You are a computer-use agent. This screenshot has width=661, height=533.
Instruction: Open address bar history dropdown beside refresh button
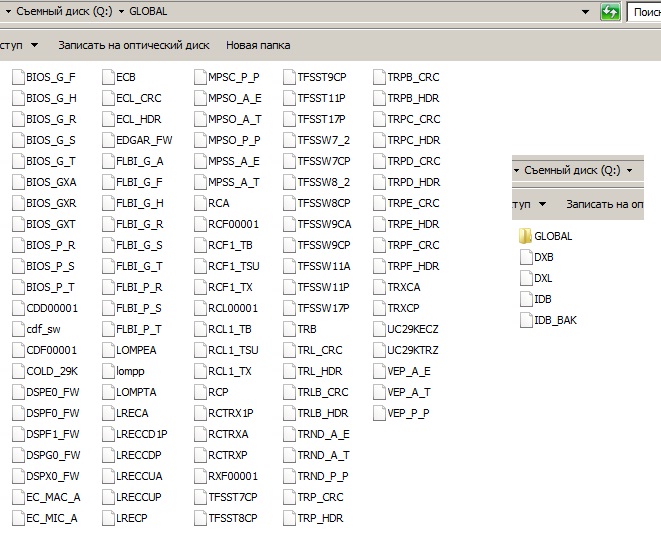pyautogui.click(x=587, y=12)
